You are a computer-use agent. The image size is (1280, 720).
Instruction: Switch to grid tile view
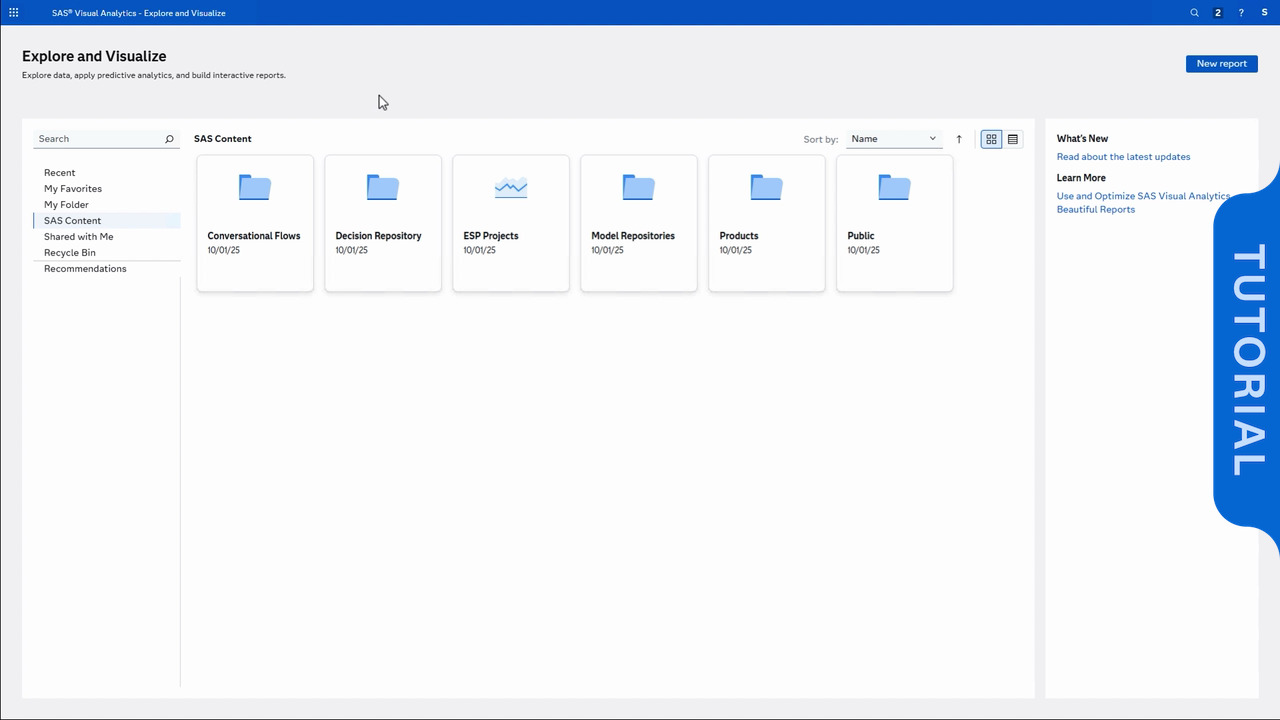click(991, 139)
